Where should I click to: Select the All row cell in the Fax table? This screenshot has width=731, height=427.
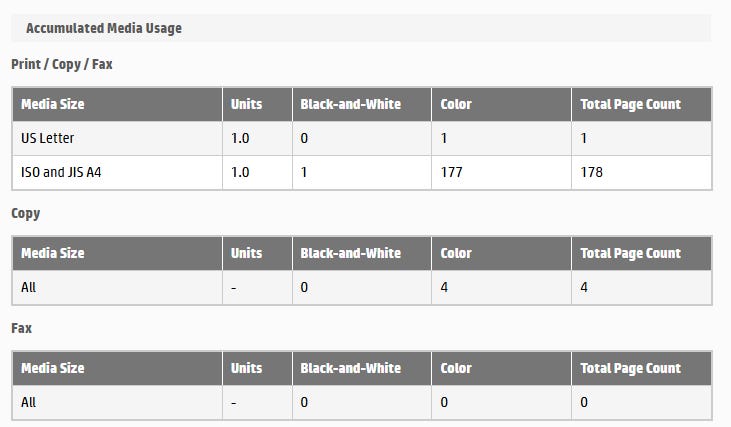tap(28, 402)
